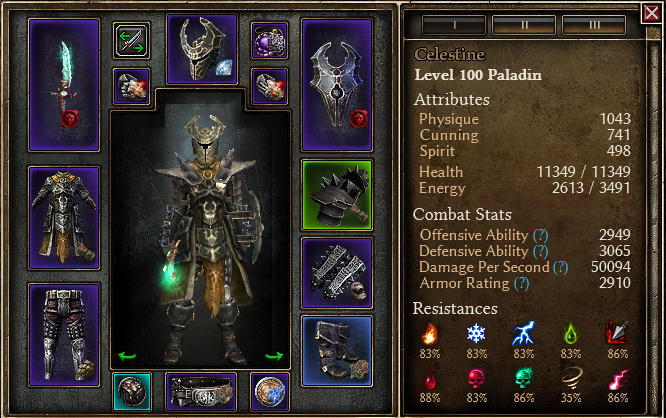The image size is (666, 418).
Task: Switch to character sheet tab I
Action: (454, 25)
